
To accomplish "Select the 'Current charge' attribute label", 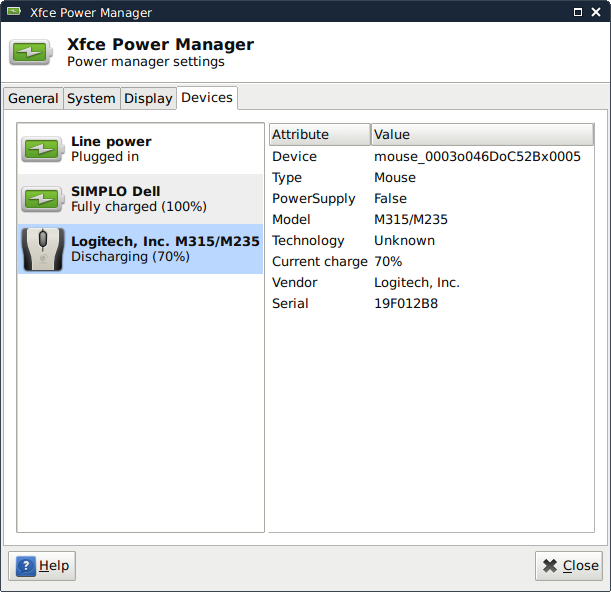I will coord(320,262).
